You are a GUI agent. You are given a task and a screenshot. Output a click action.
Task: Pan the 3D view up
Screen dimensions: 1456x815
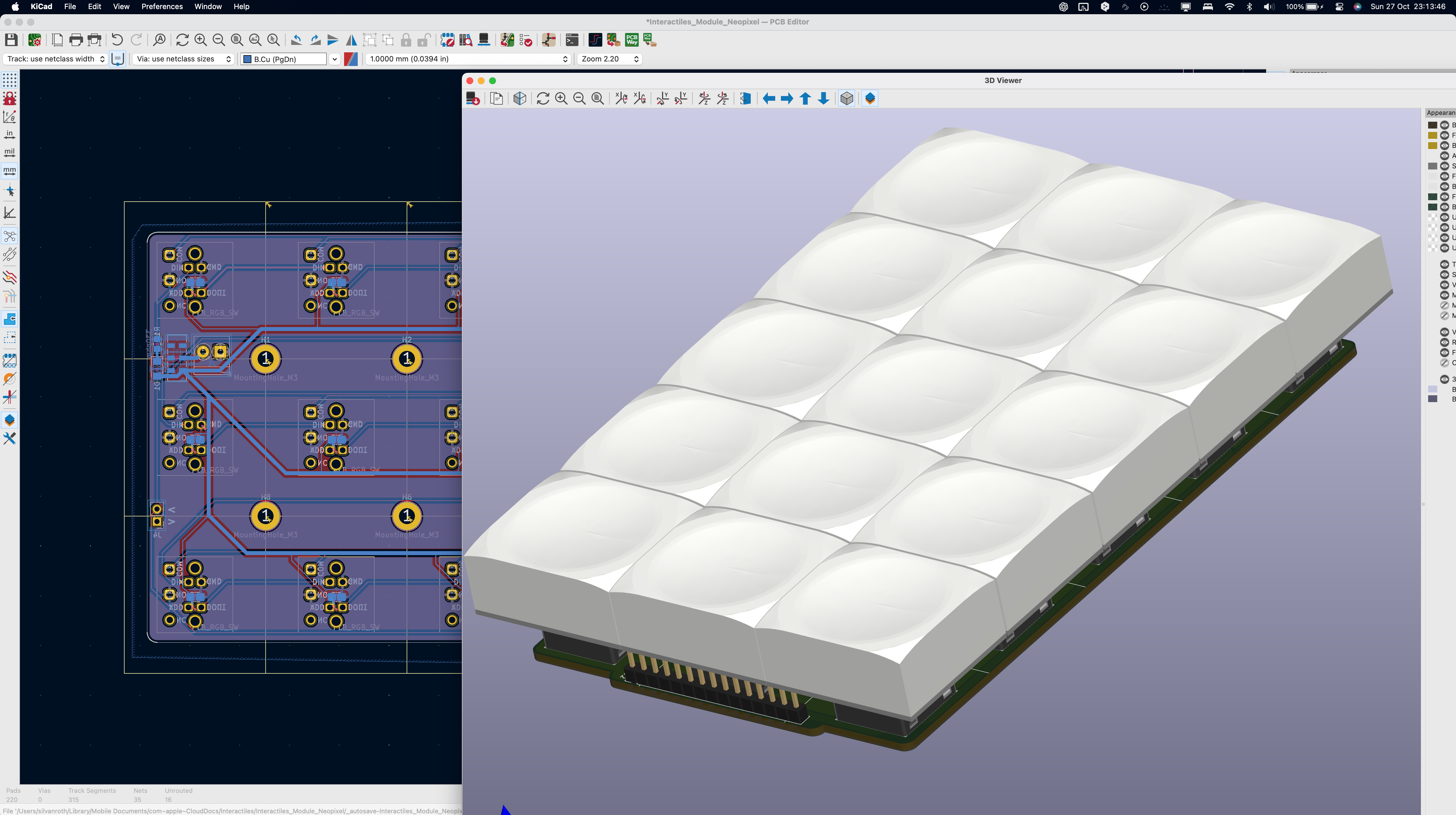coord(805,98)
